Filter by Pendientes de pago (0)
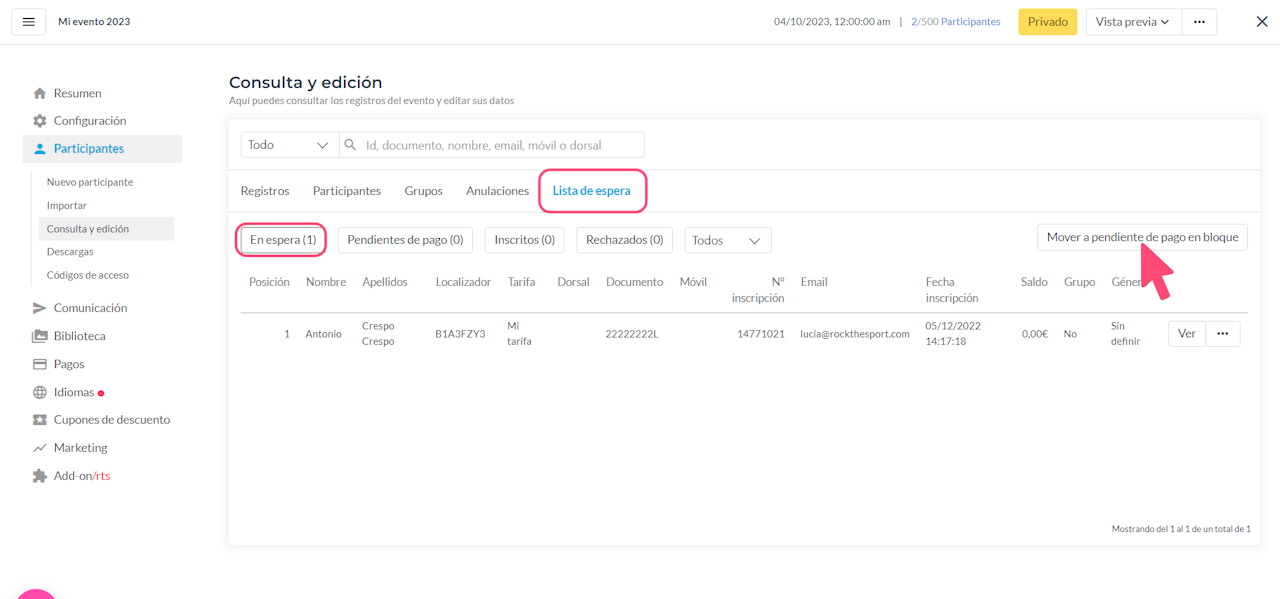1280x599 pixels. pos(405,240)
